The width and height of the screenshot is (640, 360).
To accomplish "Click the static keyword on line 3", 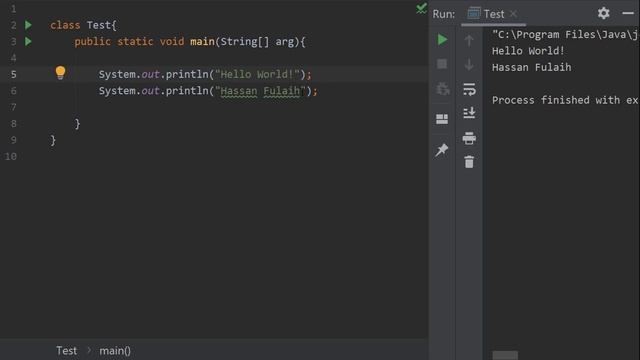I will [135, 42].
